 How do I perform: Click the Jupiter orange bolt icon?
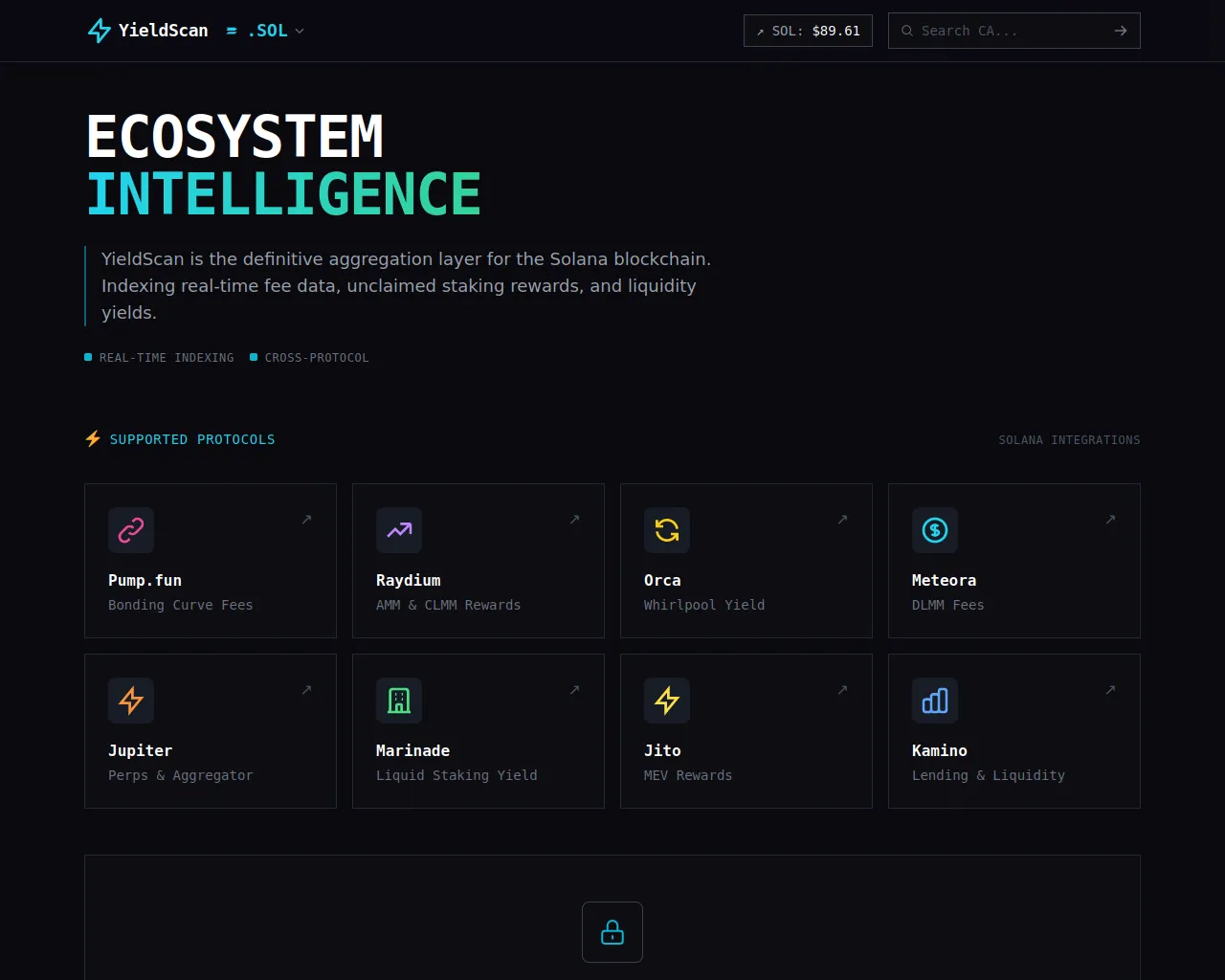(x=131, y=701)
